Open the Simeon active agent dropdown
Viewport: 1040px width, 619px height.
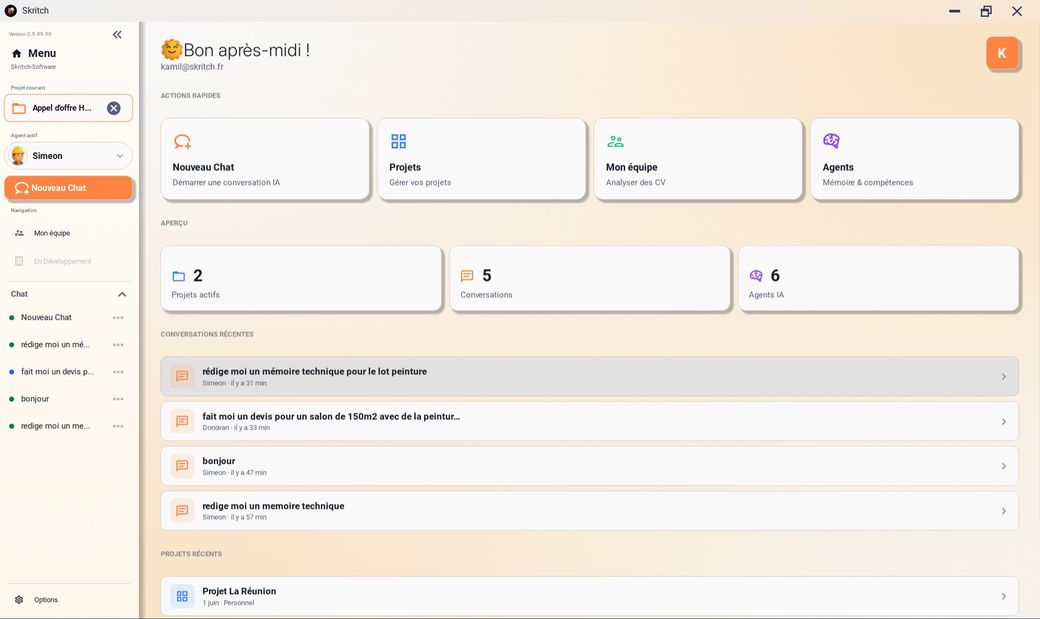pyautogui.click(x=68, y=156)
